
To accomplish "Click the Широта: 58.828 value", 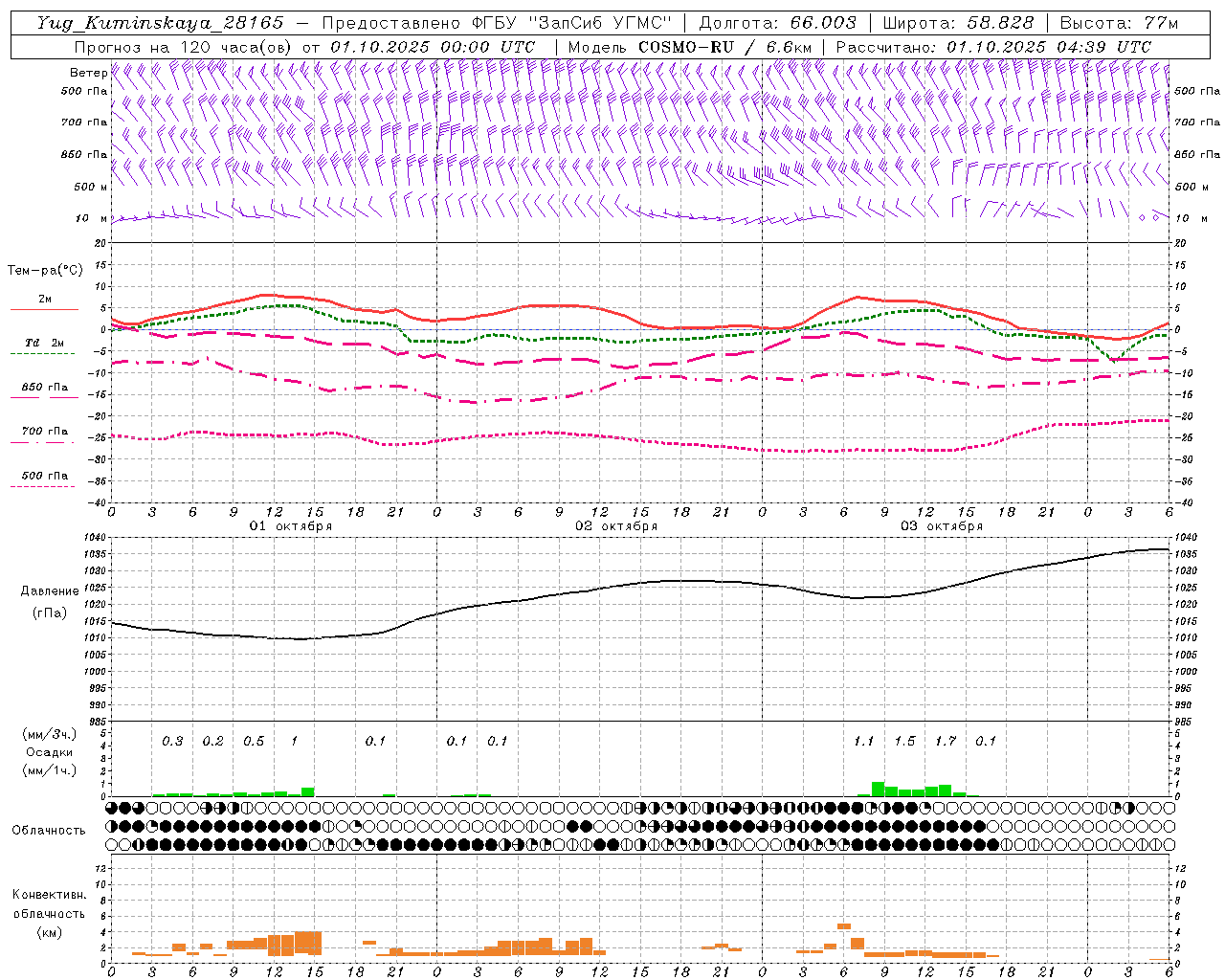I will tap(958, 23).
